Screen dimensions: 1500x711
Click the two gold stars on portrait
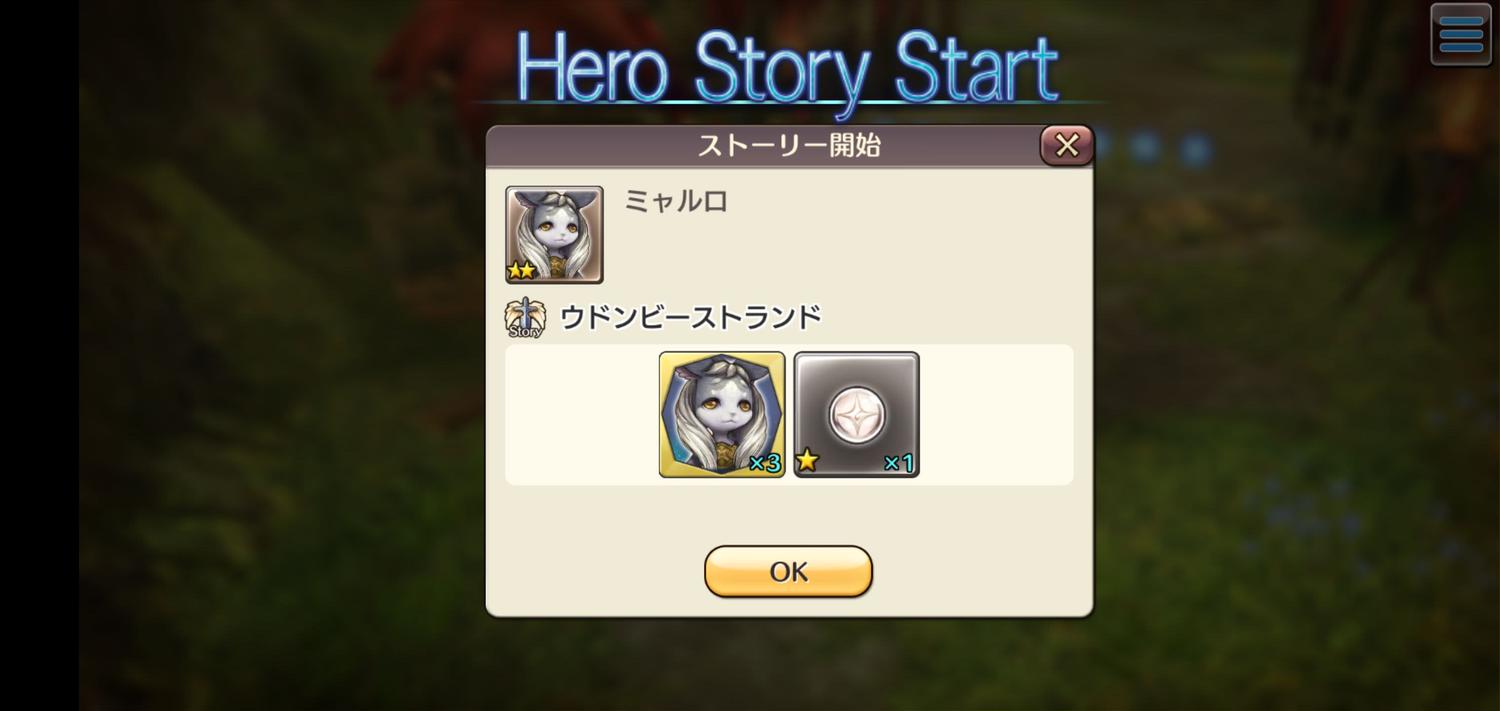click(522, 270)
